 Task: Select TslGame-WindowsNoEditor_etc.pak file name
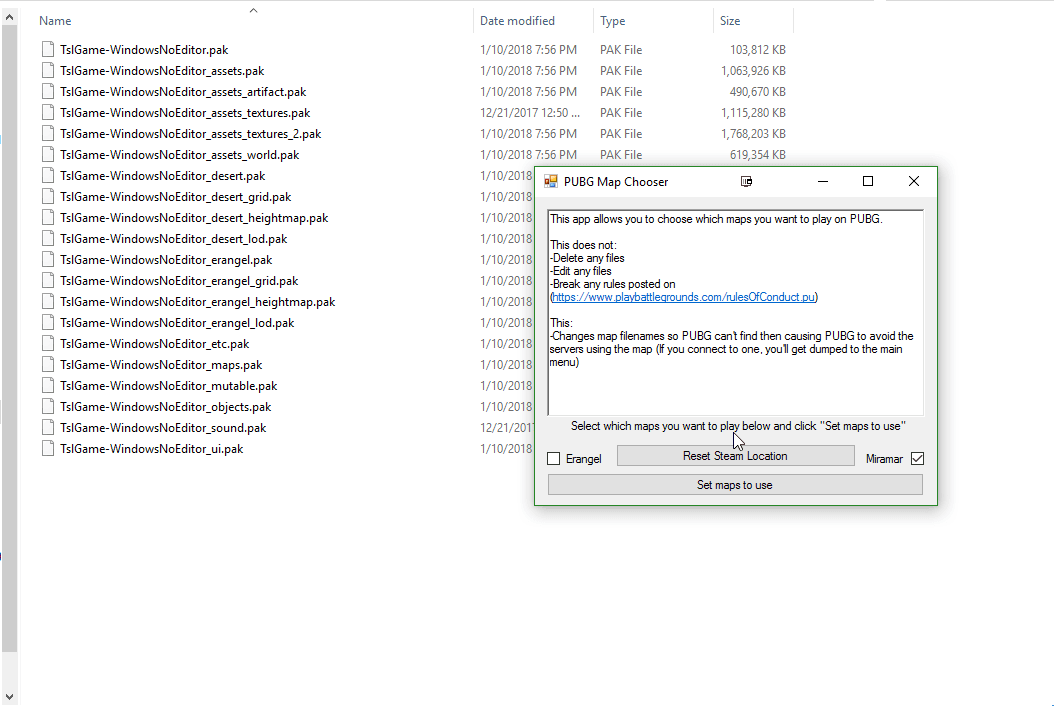point(155,344)
